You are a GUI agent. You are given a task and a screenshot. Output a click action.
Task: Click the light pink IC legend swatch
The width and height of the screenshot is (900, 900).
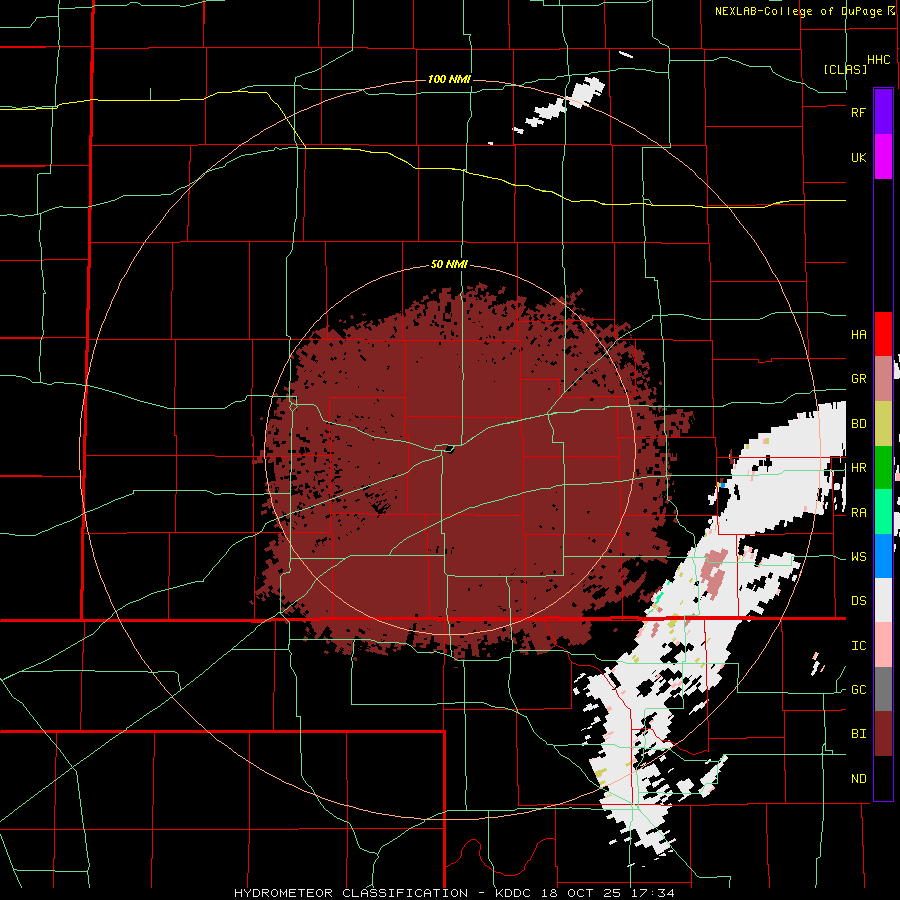coord(883,645)
